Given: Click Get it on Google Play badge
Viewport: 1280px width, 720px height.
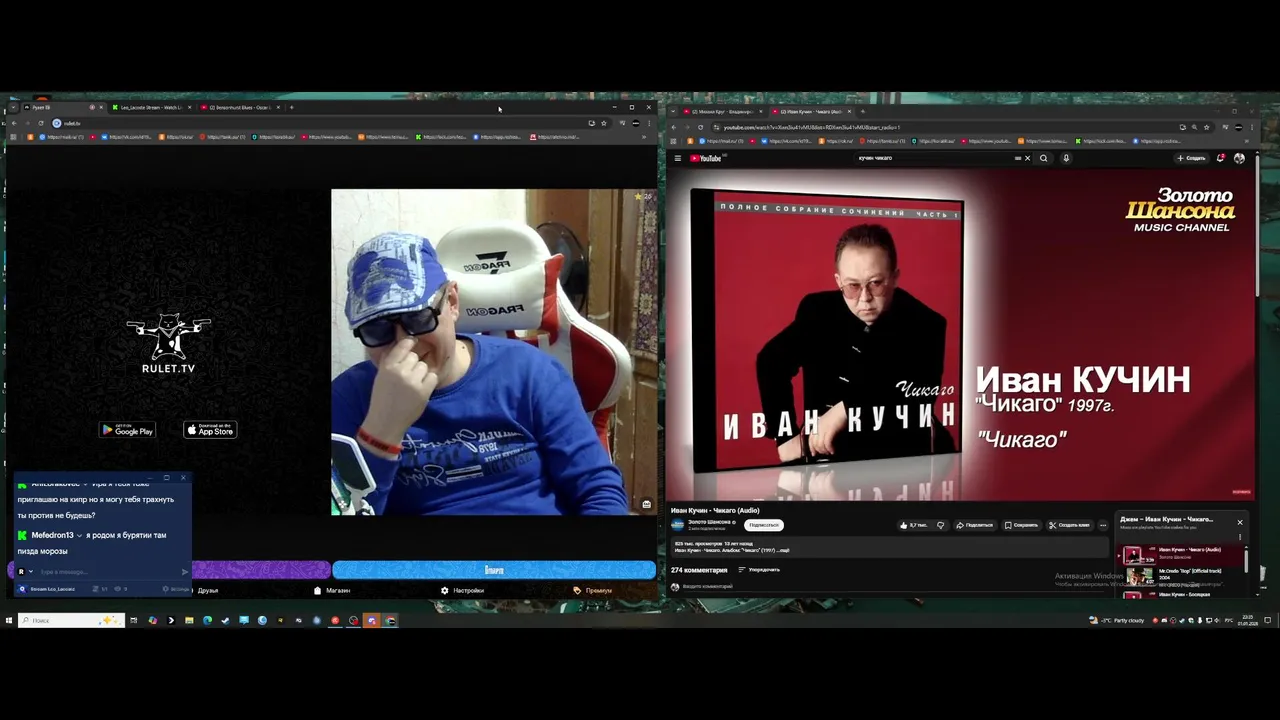Looking at the screenshot, I should 127,430.
